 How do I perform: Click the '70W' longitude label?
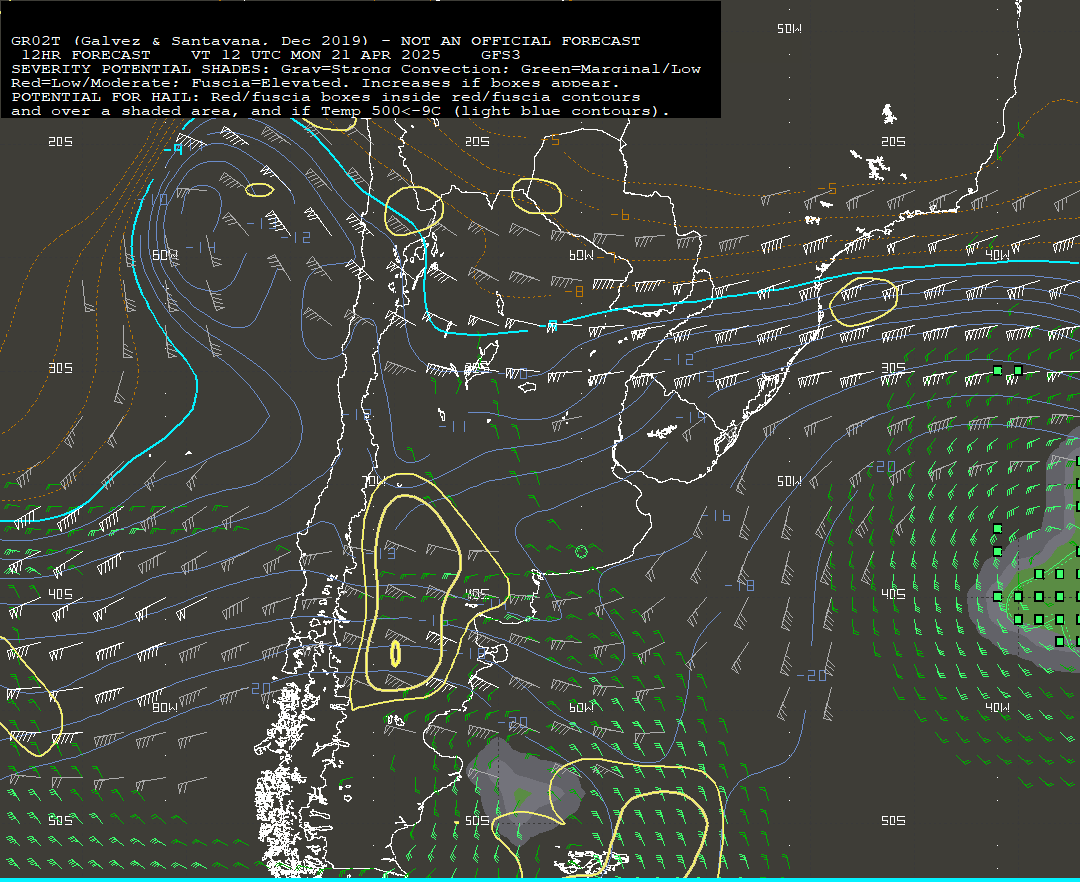click(x=373, y=480)
